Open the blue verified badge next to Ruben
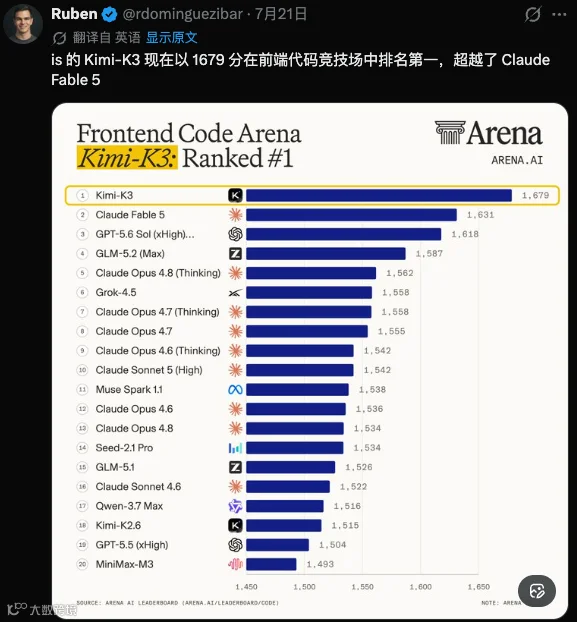577x622 pixels. pos(109,15)
